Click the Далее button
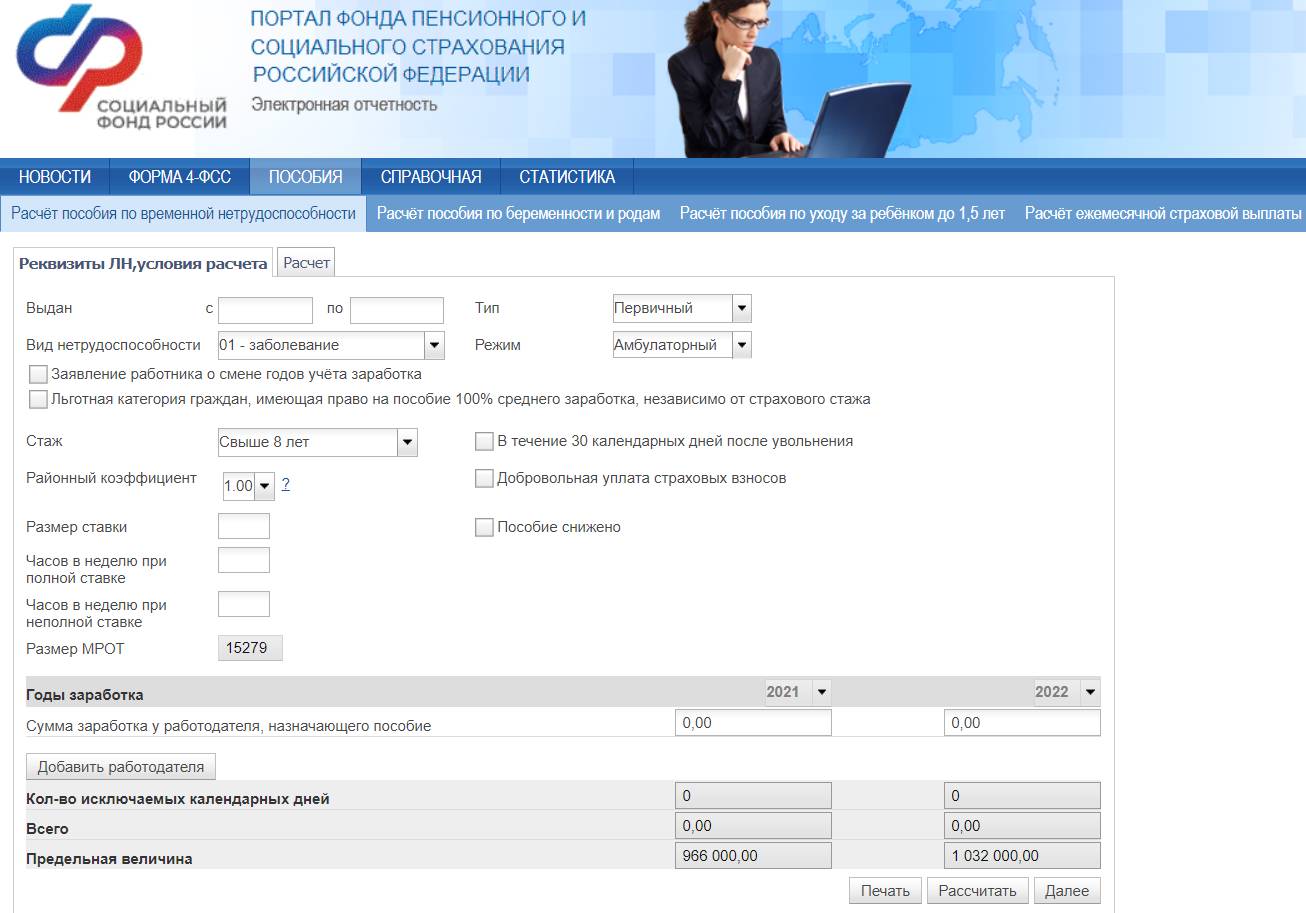Image resolution: width=1306 pixels, height=913 pixels. pyautogui.click(x=1067, y=890)
